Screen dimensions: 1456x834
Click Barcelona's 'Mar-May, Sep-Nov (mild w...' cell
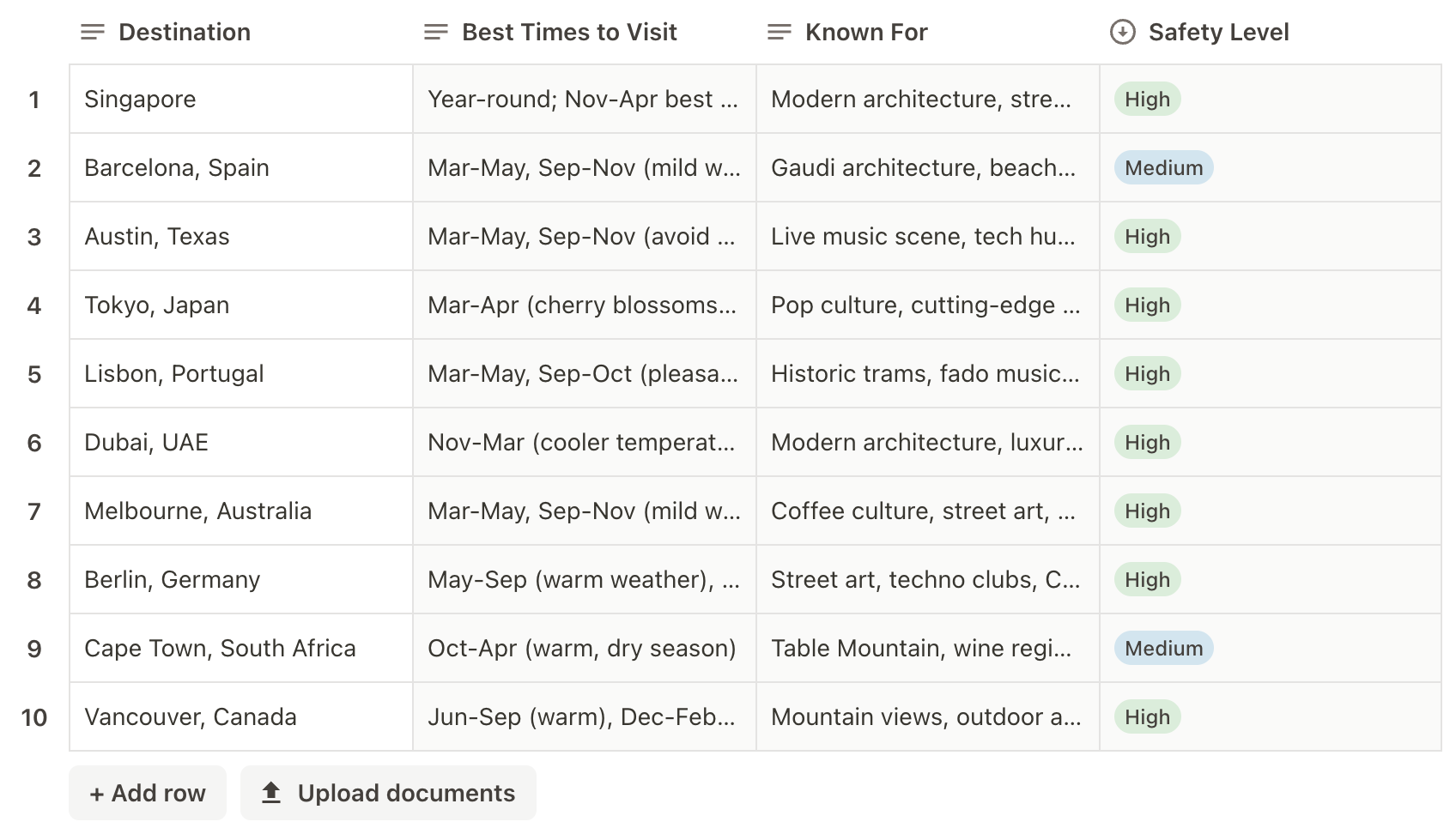(585, 168)
